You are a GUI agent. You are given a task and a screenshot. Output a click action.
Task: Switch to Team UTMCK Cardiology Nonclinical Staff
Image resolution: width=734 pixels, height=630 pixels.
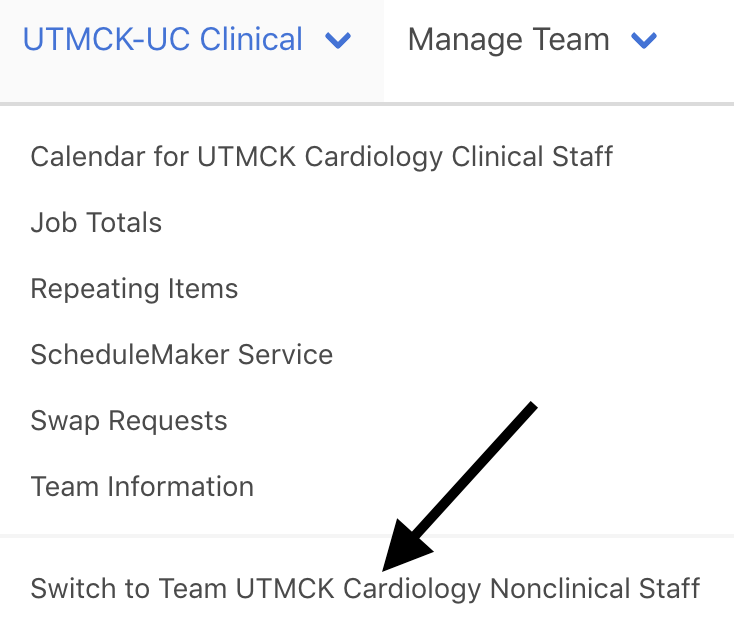pos(365,588)
